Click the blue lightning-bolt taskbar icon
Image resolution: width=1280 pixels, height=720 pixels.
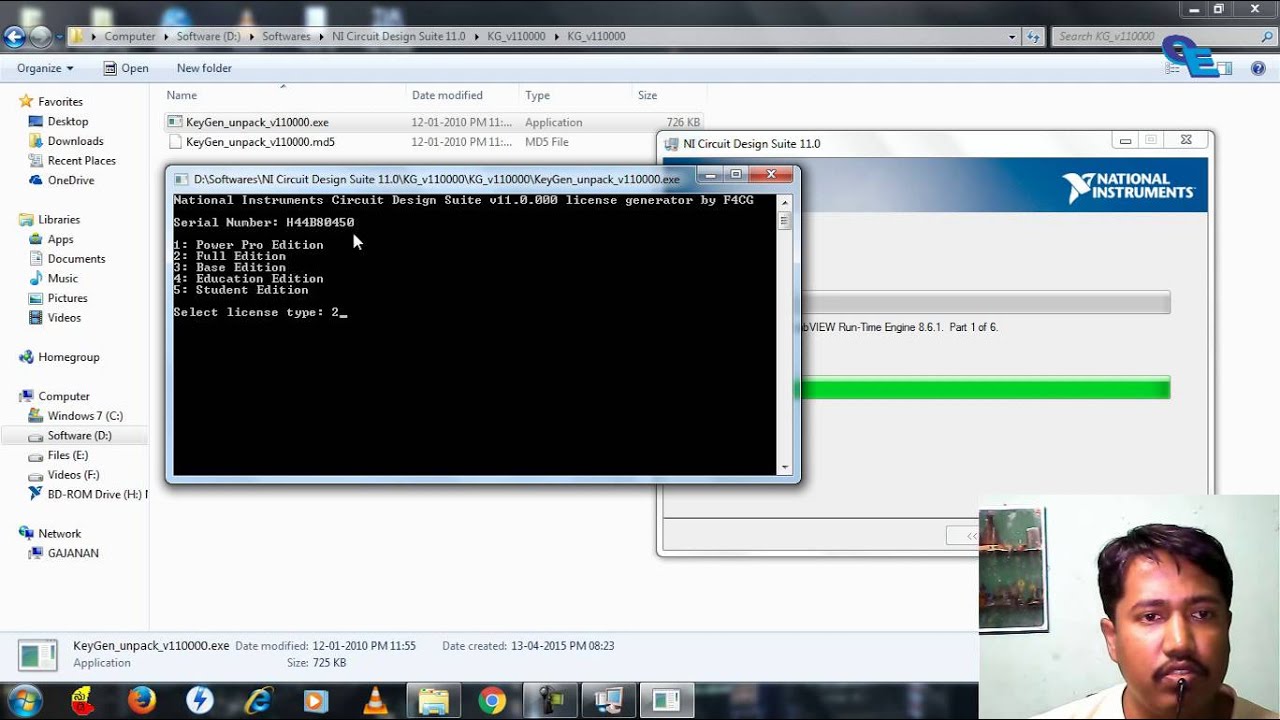pyautogui.click(x=200, y=701)
